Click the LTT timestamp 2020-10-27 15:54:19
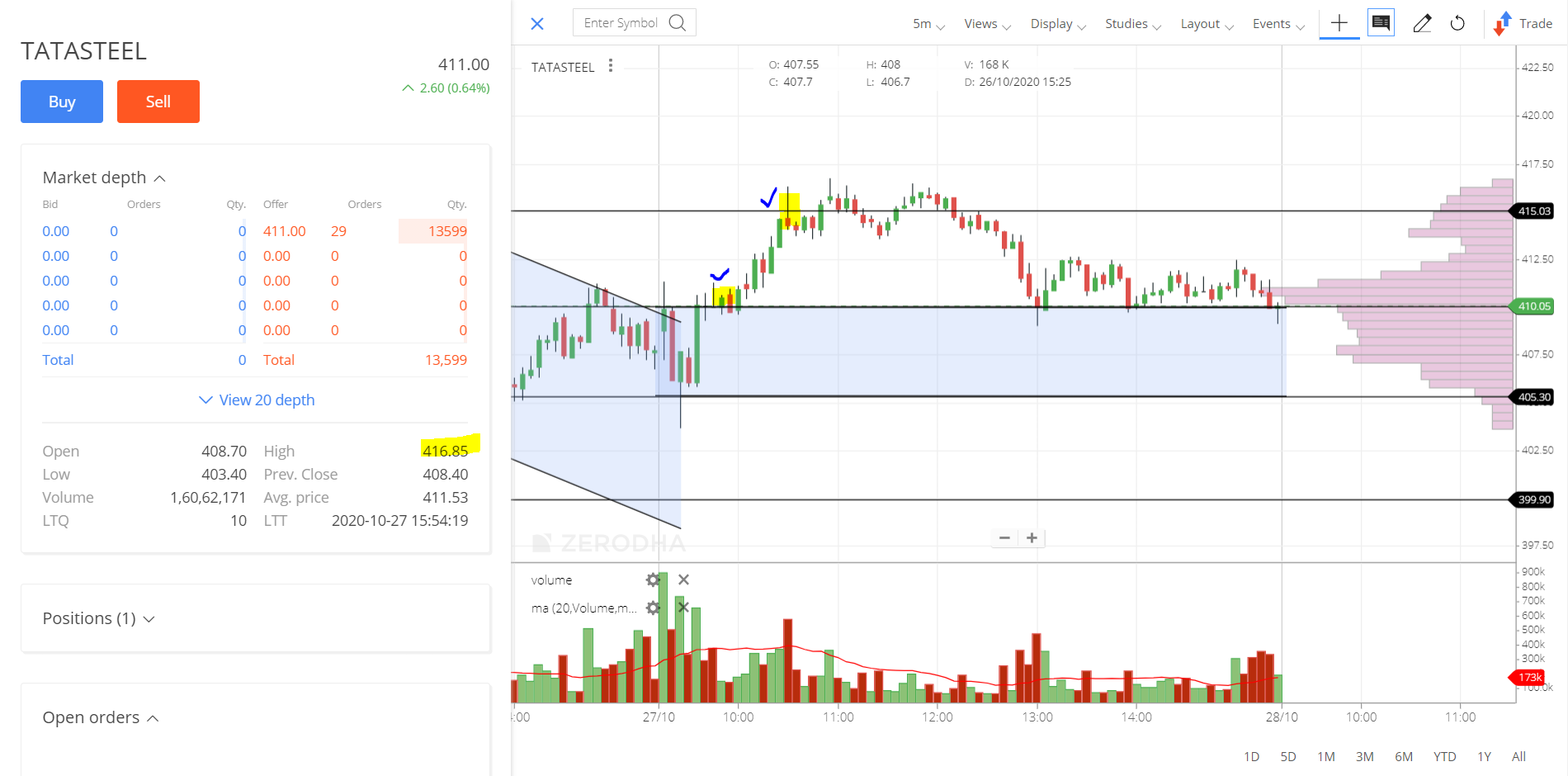Viewport: 1568px width, 776px height. (399, 520)
